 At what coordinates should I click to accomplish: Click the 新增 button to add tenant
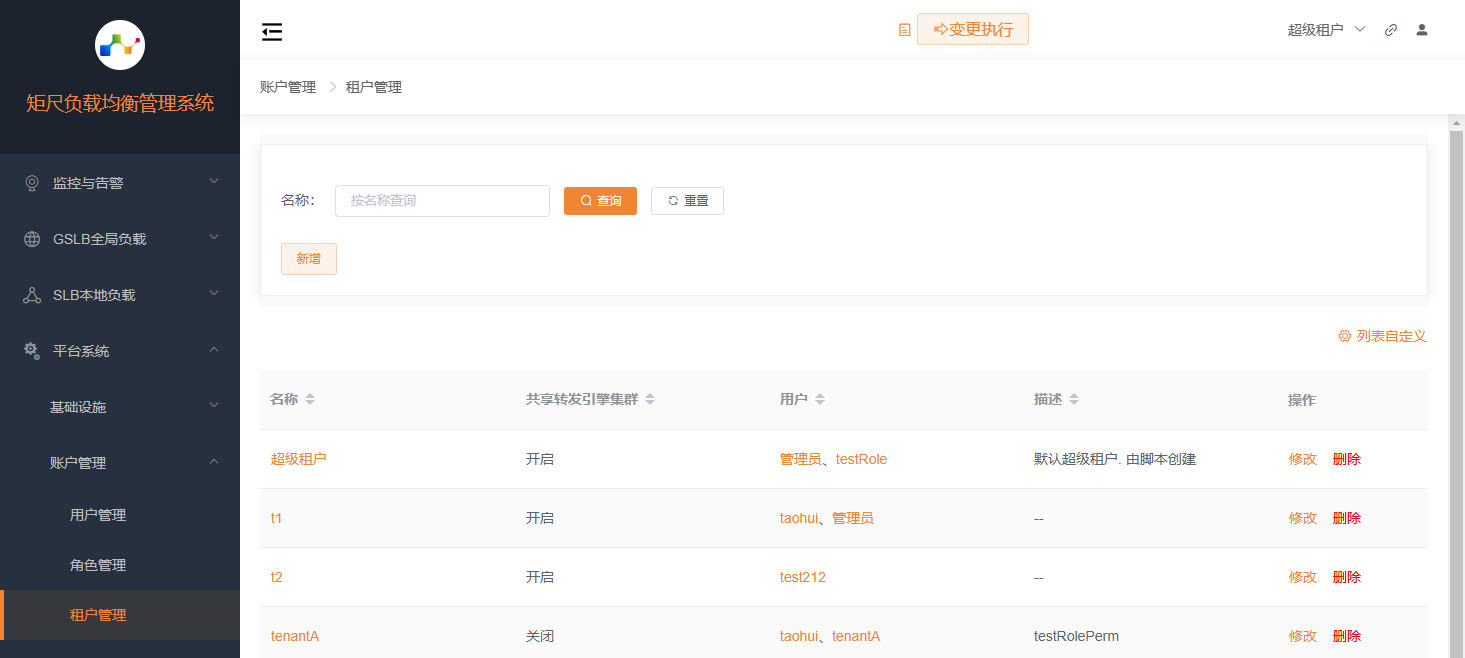pyautogui.click(x=308, y=259)
